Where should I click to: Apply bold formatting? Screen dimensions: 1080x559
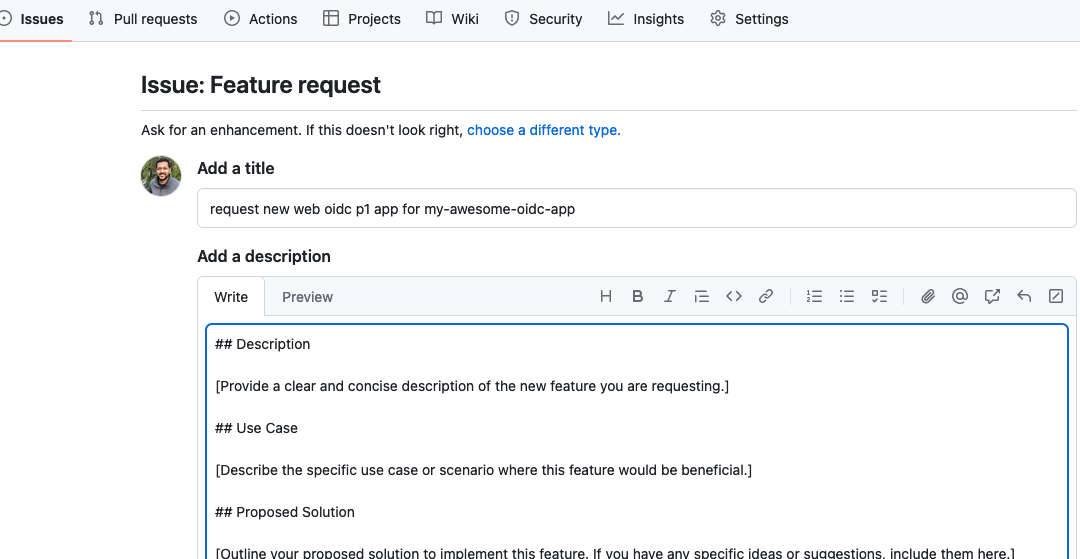point(638,297)
